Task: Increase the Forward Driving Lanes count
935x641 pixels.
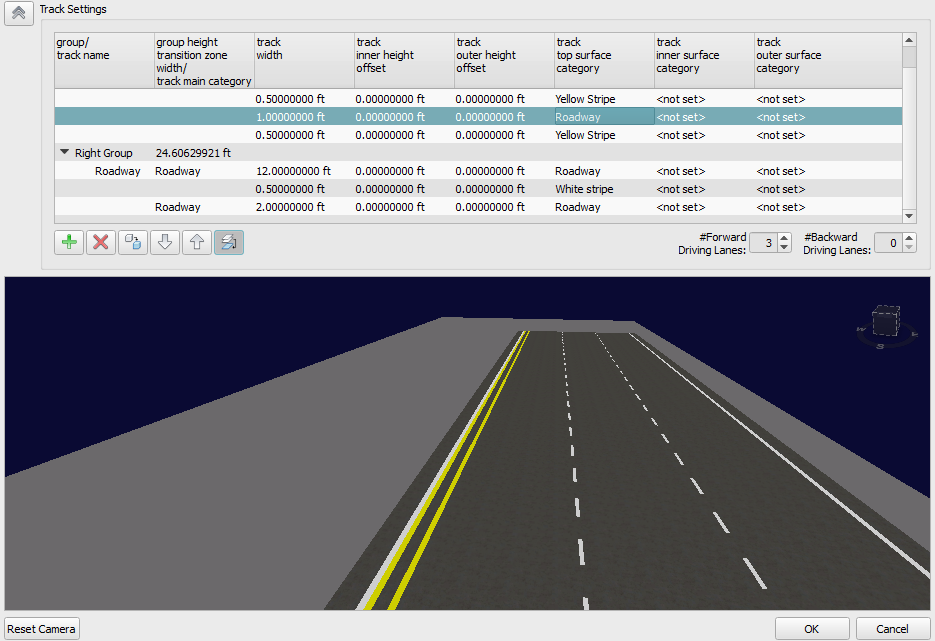Action: [x=784, y=237]
